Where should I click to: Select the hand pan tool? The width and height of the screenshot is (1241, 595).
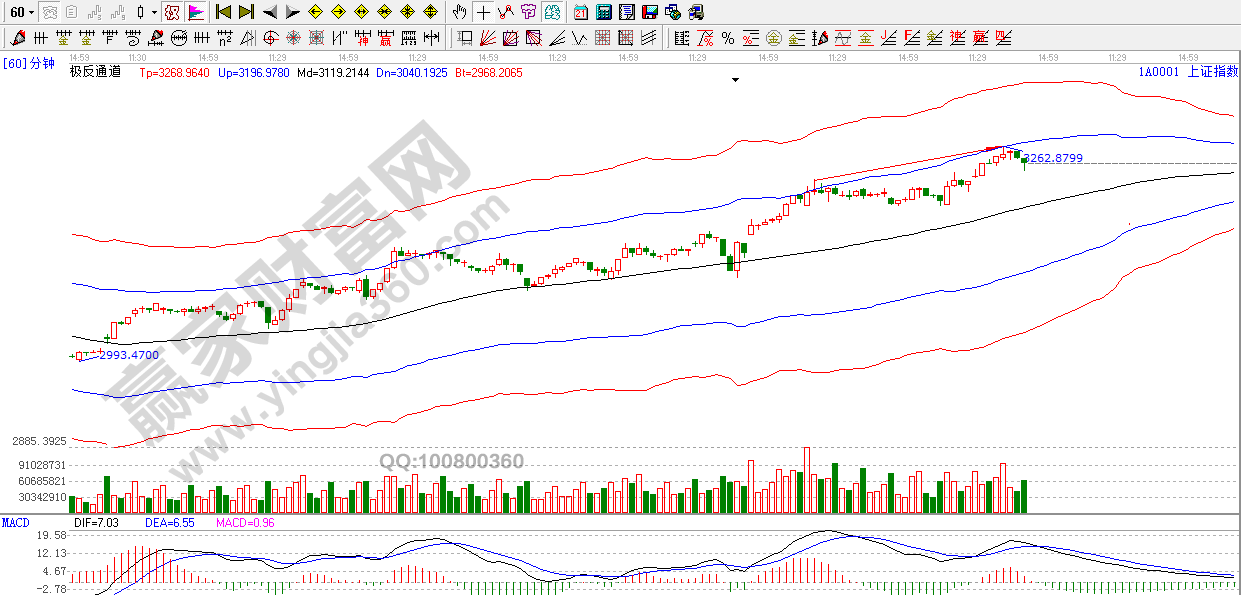click(459, 12)
